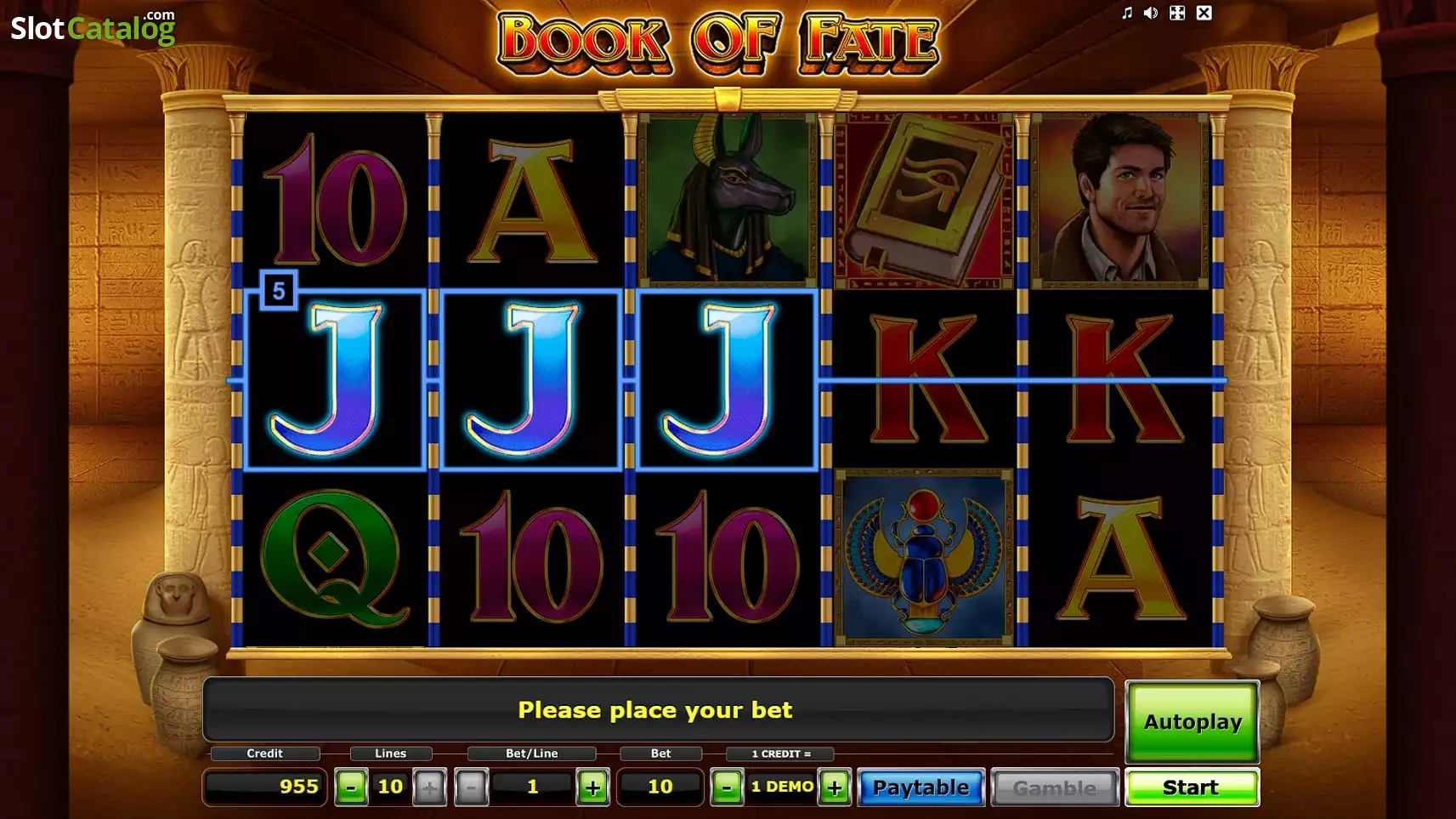Click the Anubis symbol on reel three
The height and width of the screenshot is (819, 1456).
click(728, 199)
